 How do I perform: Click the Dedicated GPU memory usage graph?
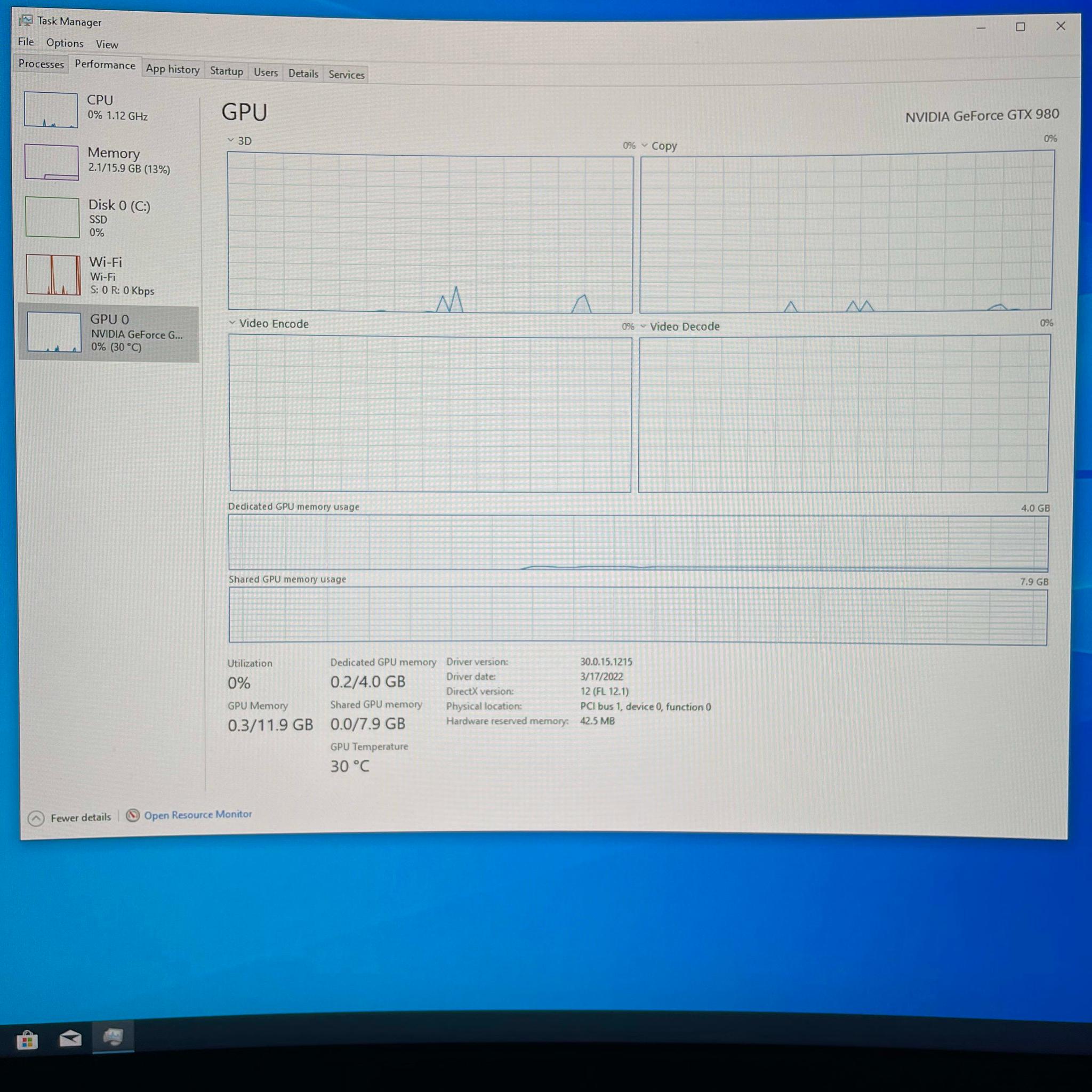pos(638,543)
